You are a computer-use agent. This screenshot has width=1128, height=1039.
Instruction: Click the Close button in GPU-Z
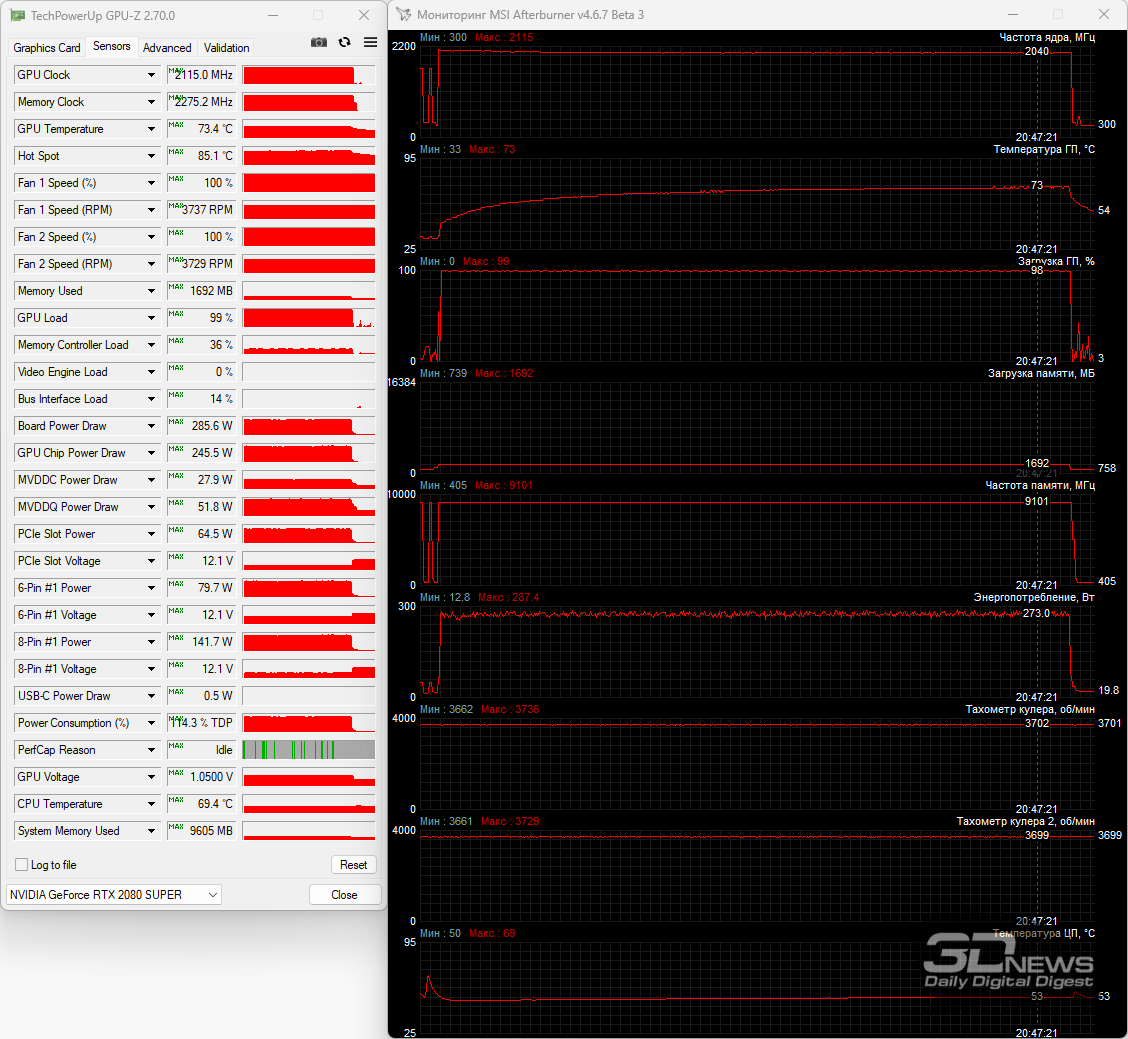[344, 894]
